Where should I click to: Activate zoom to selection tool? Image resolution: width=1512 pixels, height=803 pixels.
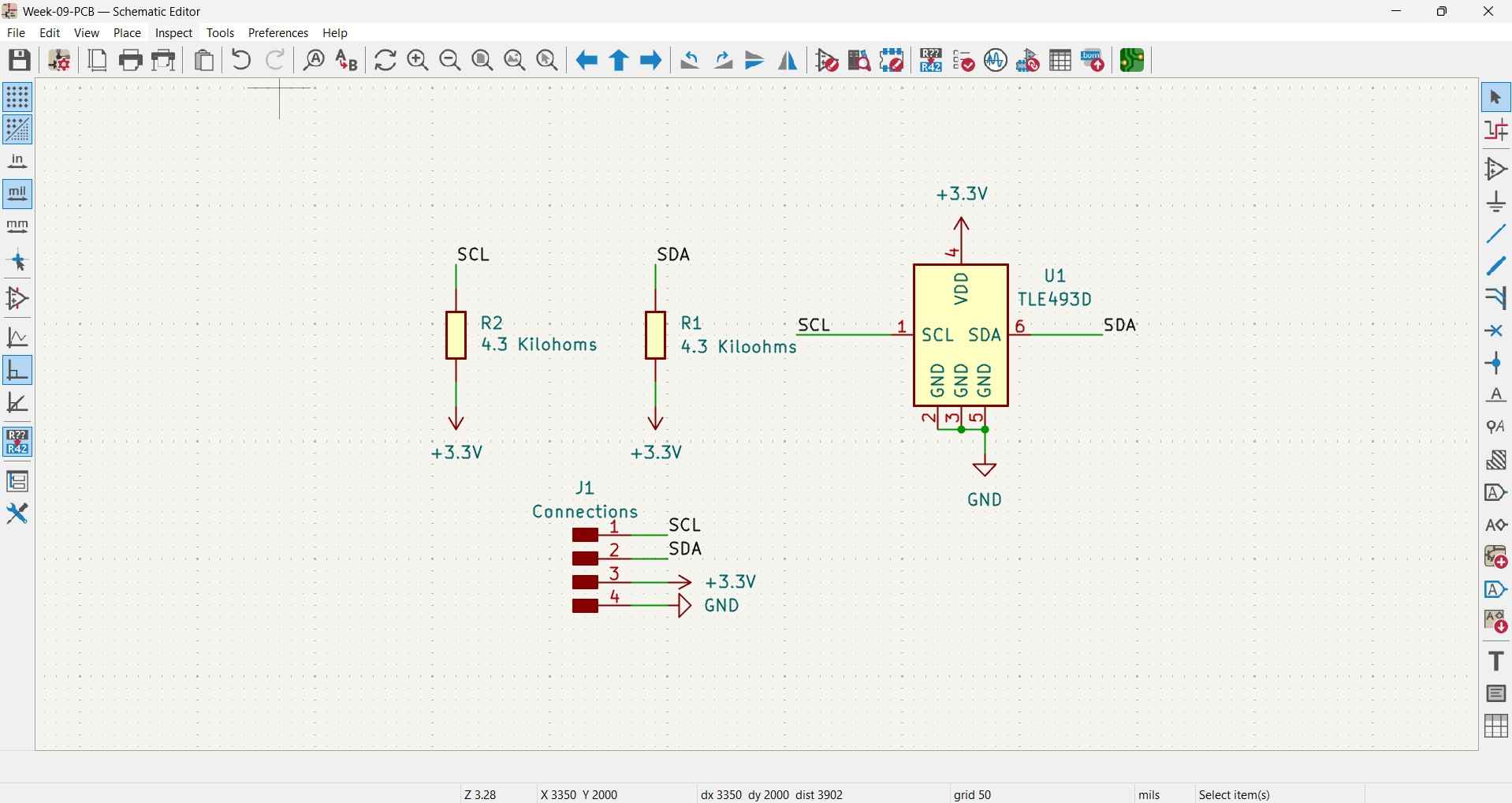[x=547, y=60]
